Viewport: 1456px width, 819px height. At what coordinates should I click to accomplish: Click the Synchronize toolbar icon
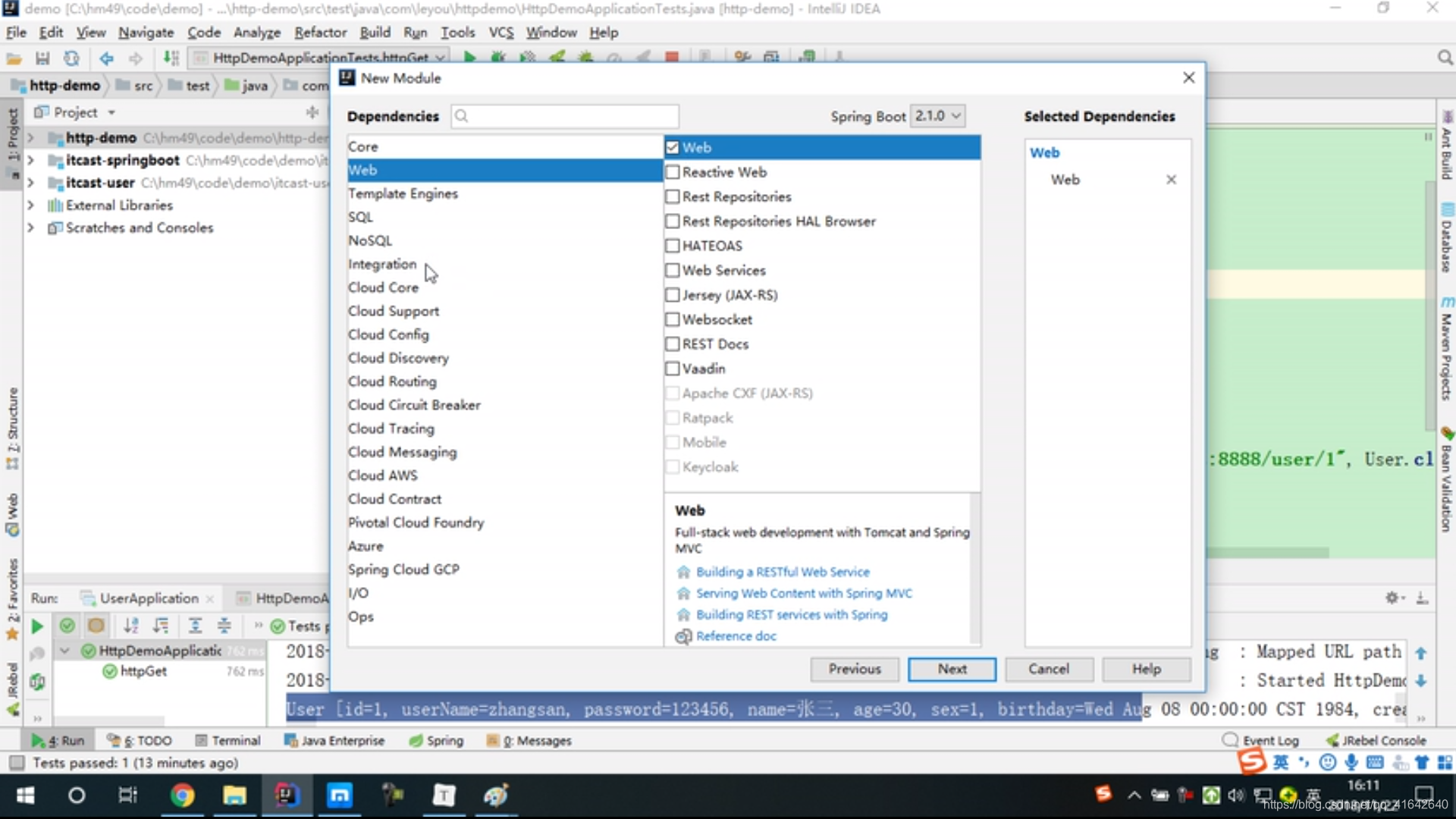71,58
